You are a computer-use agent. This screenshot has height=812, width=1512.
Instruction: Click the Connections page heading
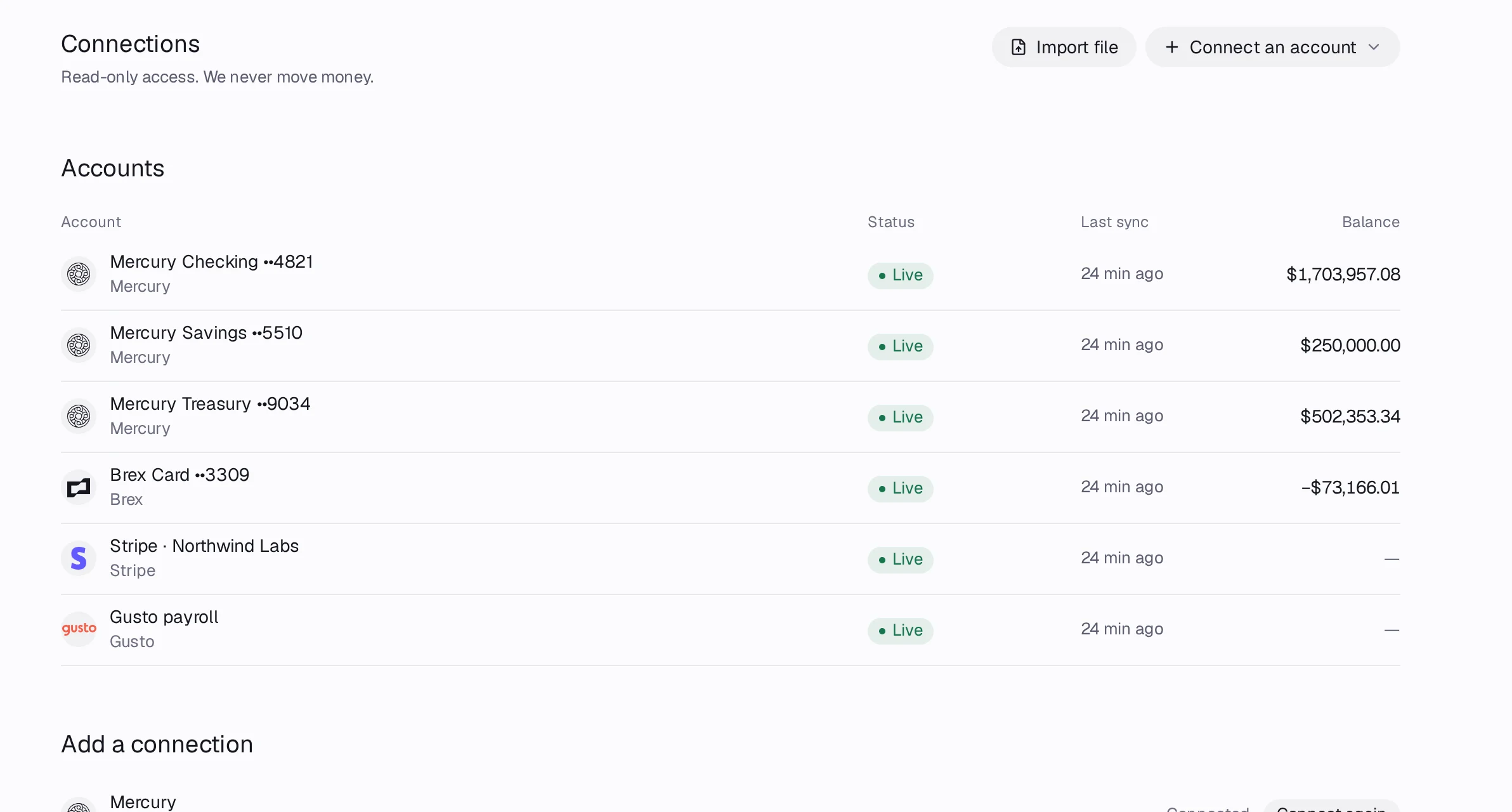point(130,44)
